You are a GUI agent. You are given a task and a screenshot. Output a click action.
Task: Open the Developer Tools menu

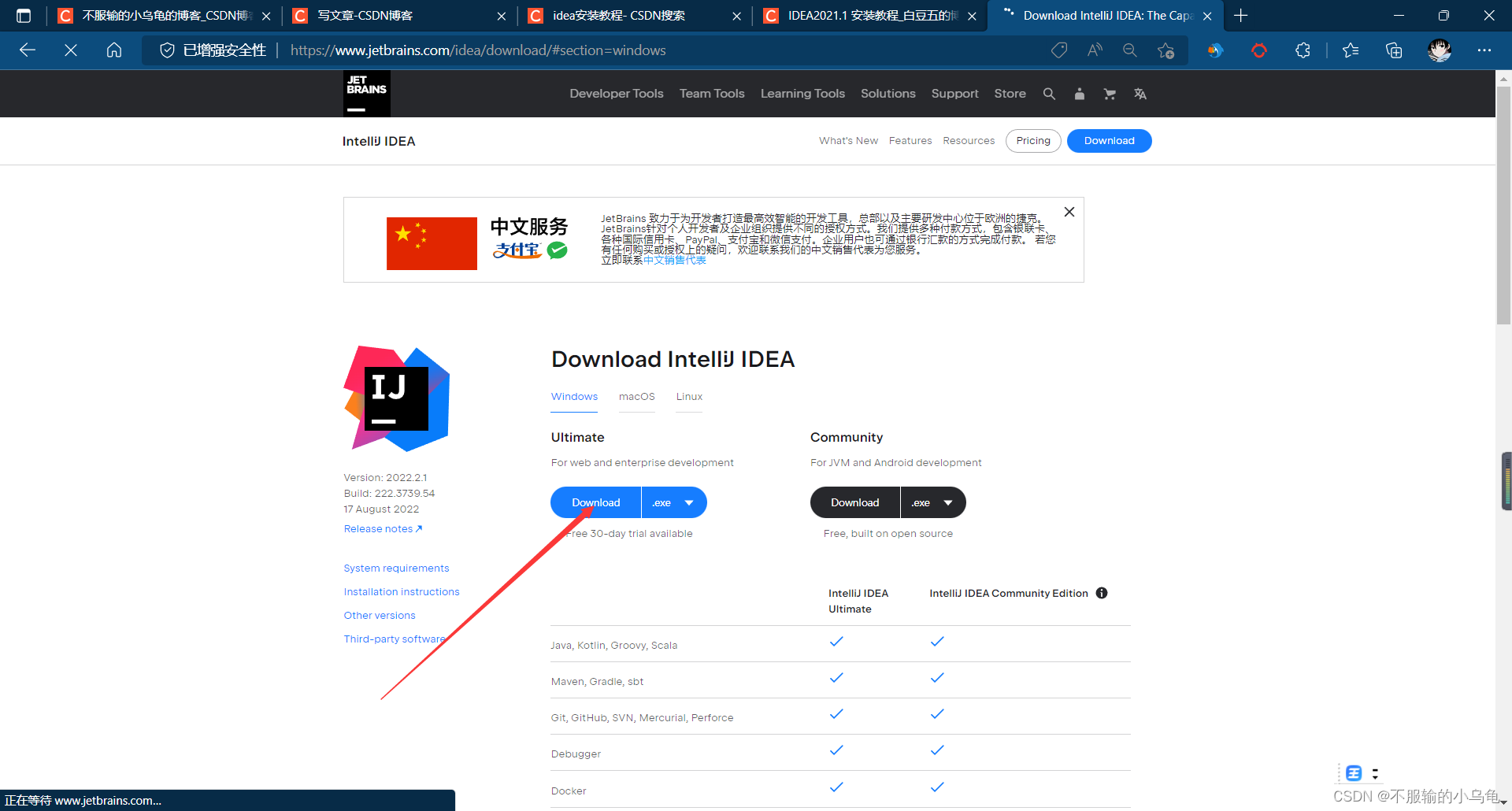pos(617,94)
